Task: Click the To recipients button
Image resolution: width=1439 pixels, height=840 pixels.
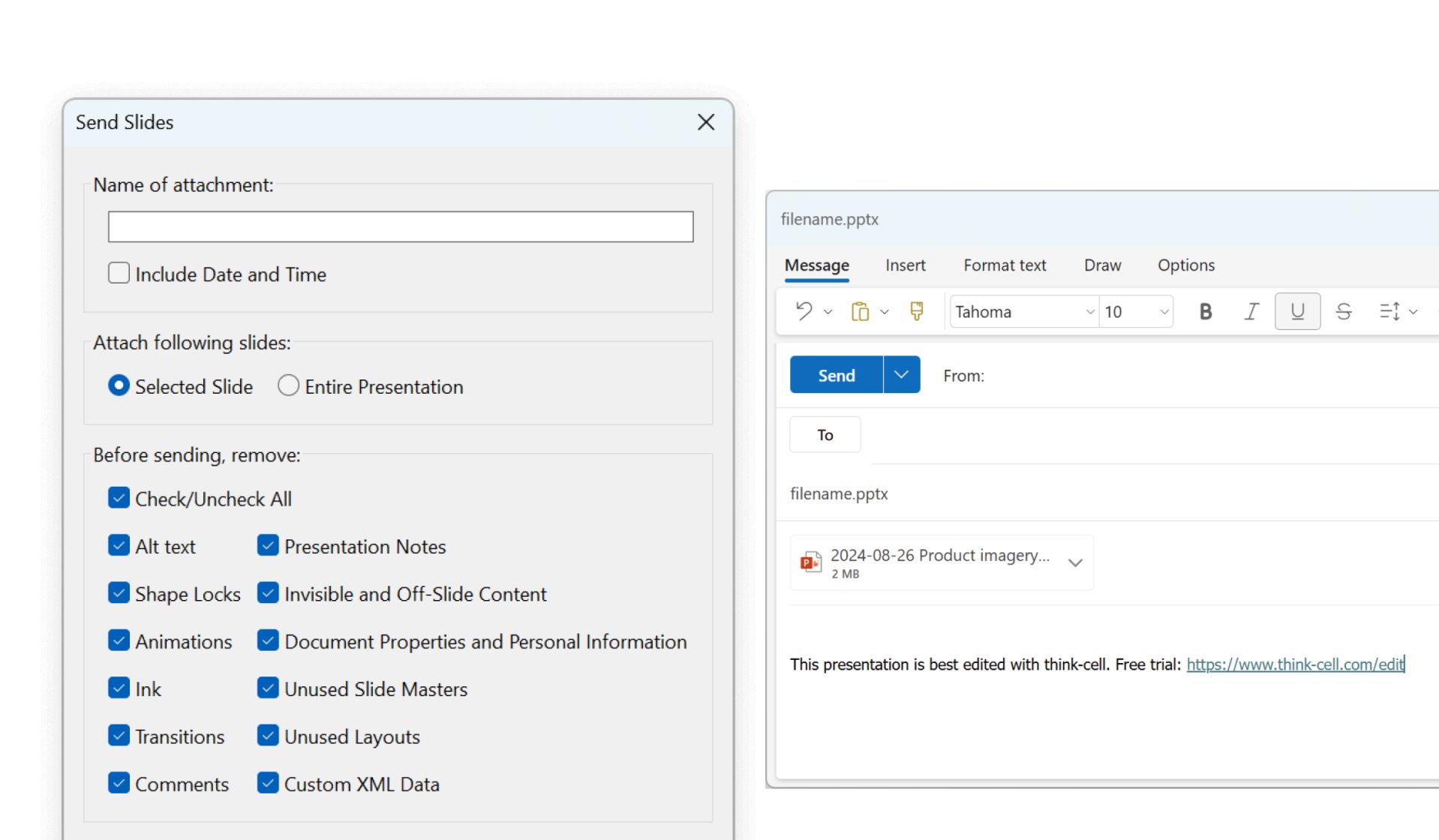Action: tap(825, 435)
